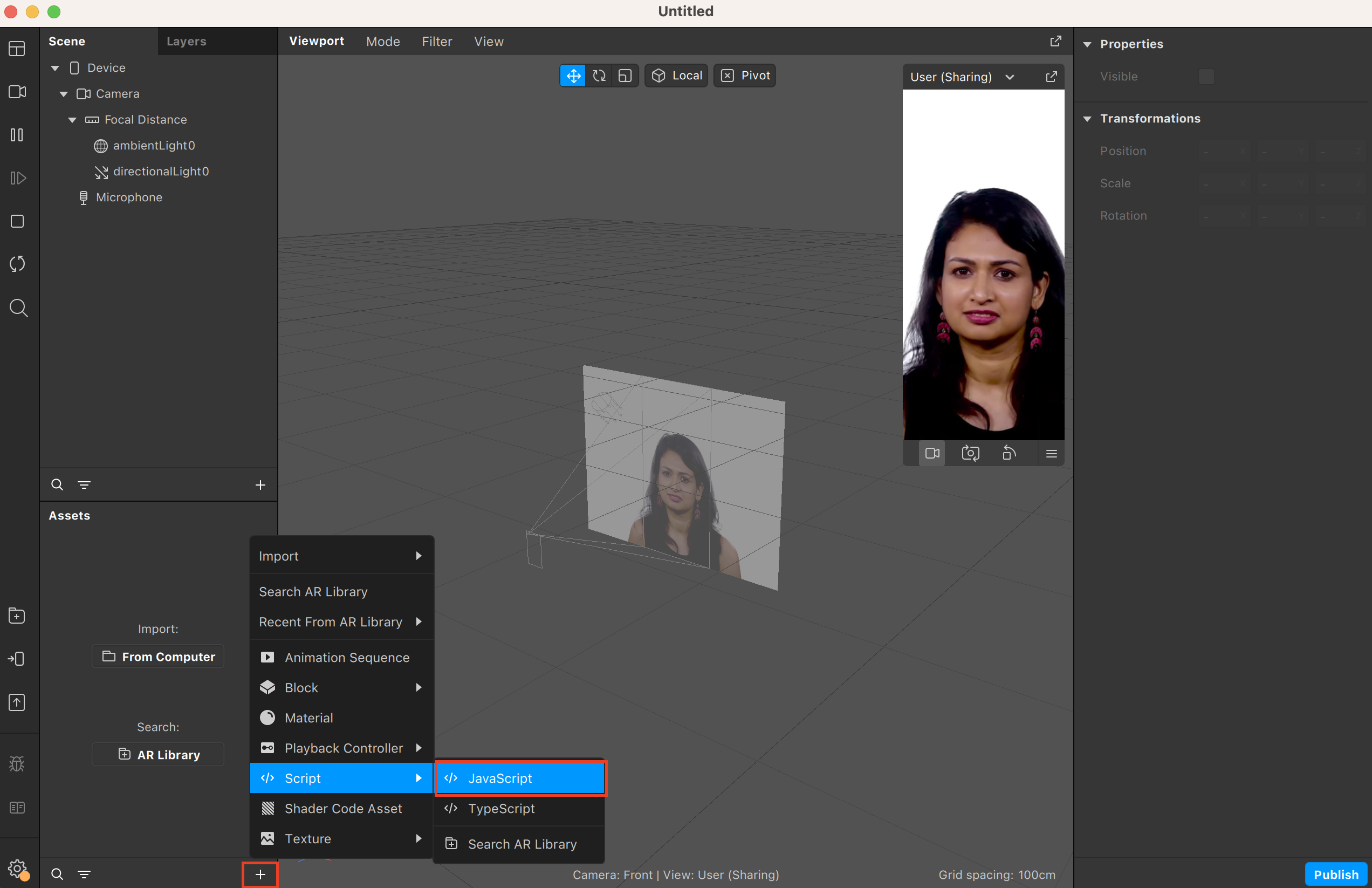Click the From Computer import button

click(x=158, y=657)
